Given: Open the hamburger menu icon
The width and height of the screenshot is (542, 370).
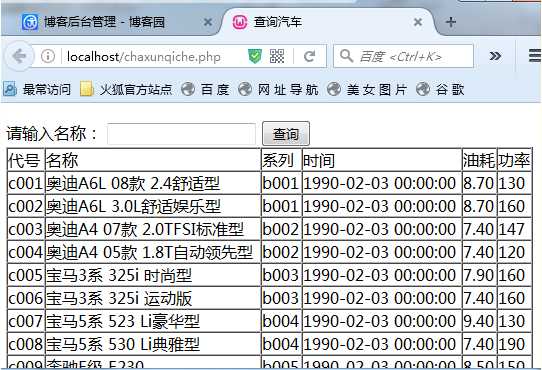Looking at the screenshot, I should pos(535,56).
